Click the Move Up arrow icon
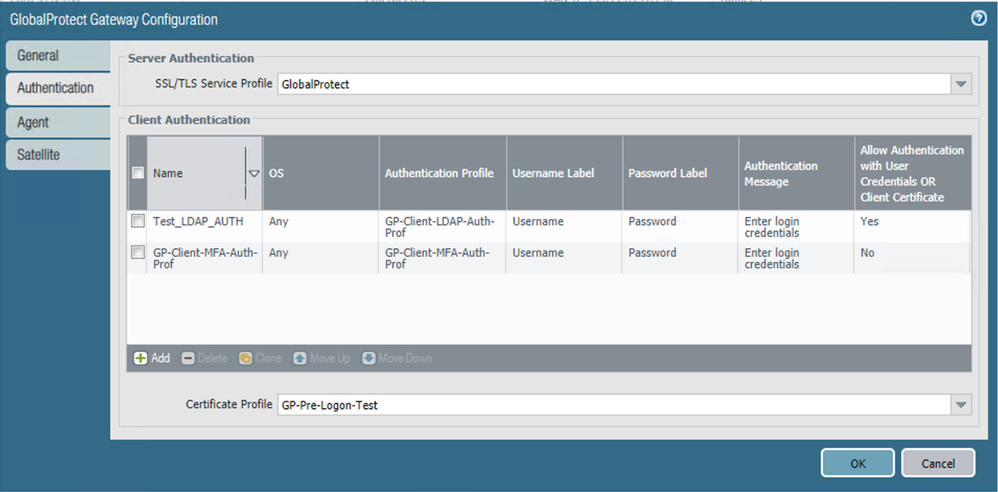The width and height of the screenshot is (998, 492). [x=300, y=358]
